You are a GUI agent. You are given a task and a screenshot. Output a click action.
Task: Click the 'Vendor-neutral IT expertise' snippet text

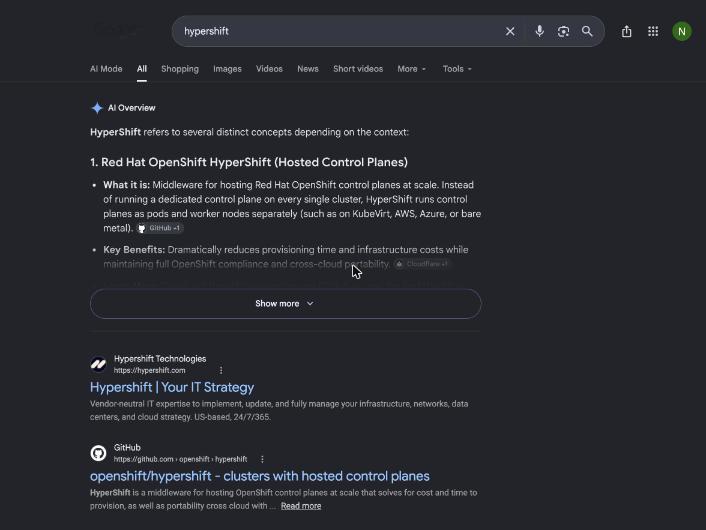279,410
